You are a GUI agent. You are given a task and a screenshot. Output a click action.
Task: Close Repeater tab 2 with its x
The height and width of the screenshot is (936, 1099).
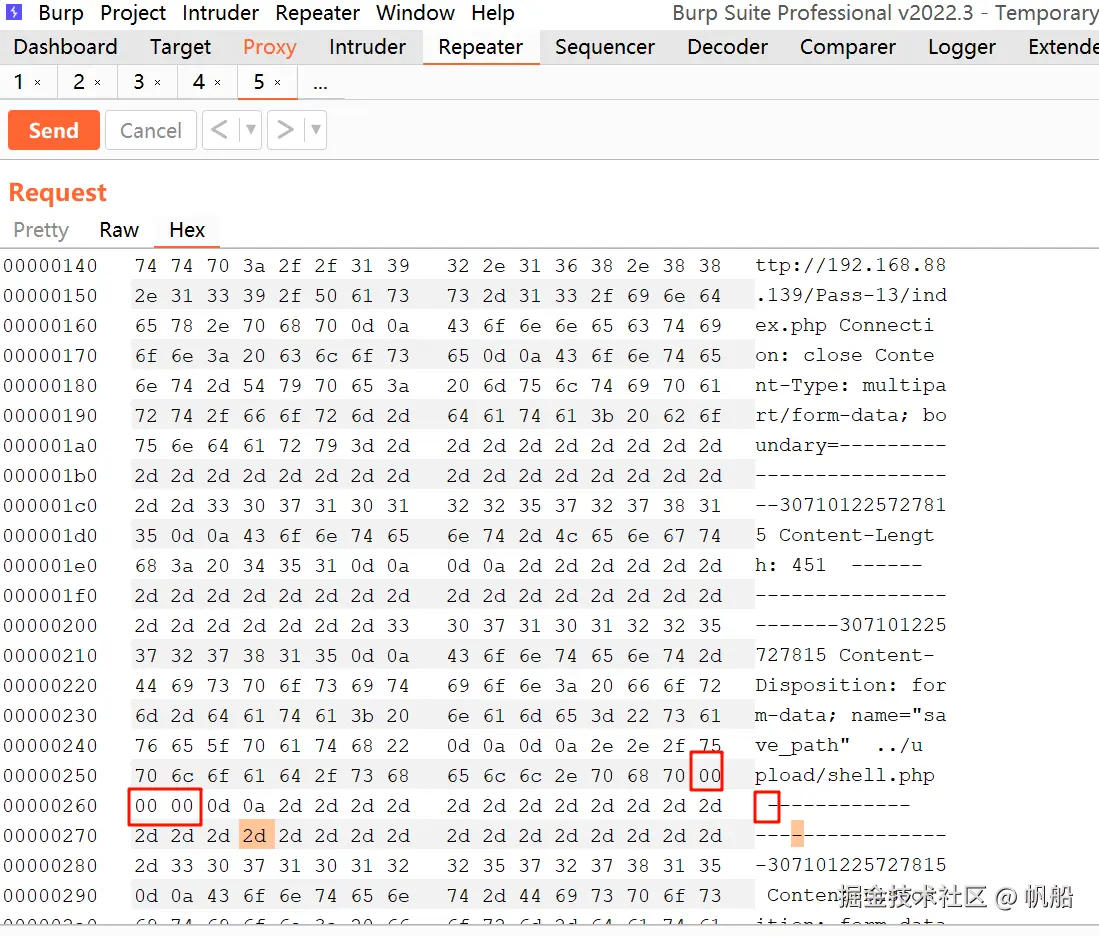pos(97,83)
